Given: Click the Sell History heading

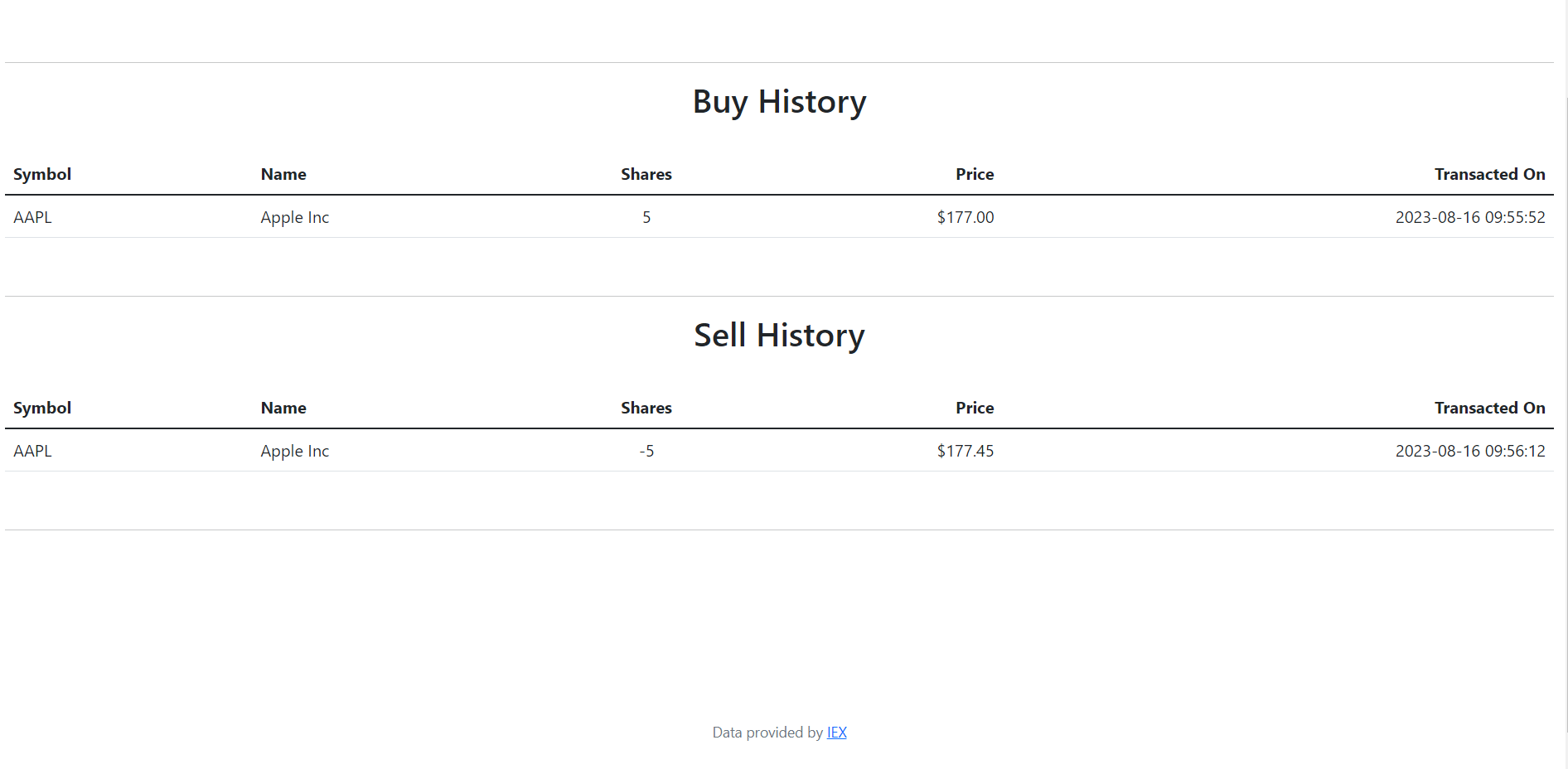Looking at the screenshot, I should pyautogui.click(x=779, y=336).
